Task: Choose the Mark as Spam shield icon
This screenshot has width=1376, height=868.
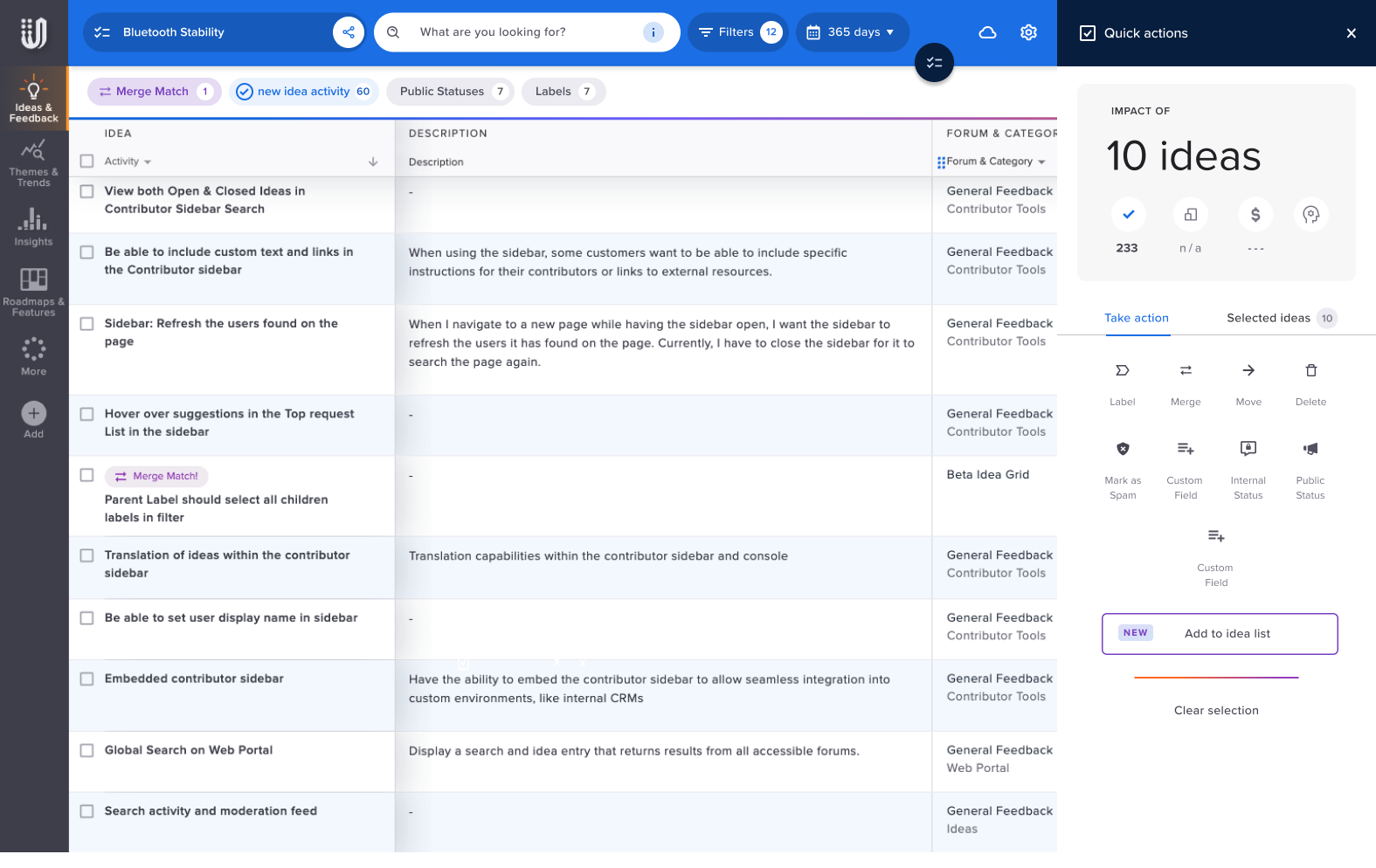Action: click(1123, 449)
